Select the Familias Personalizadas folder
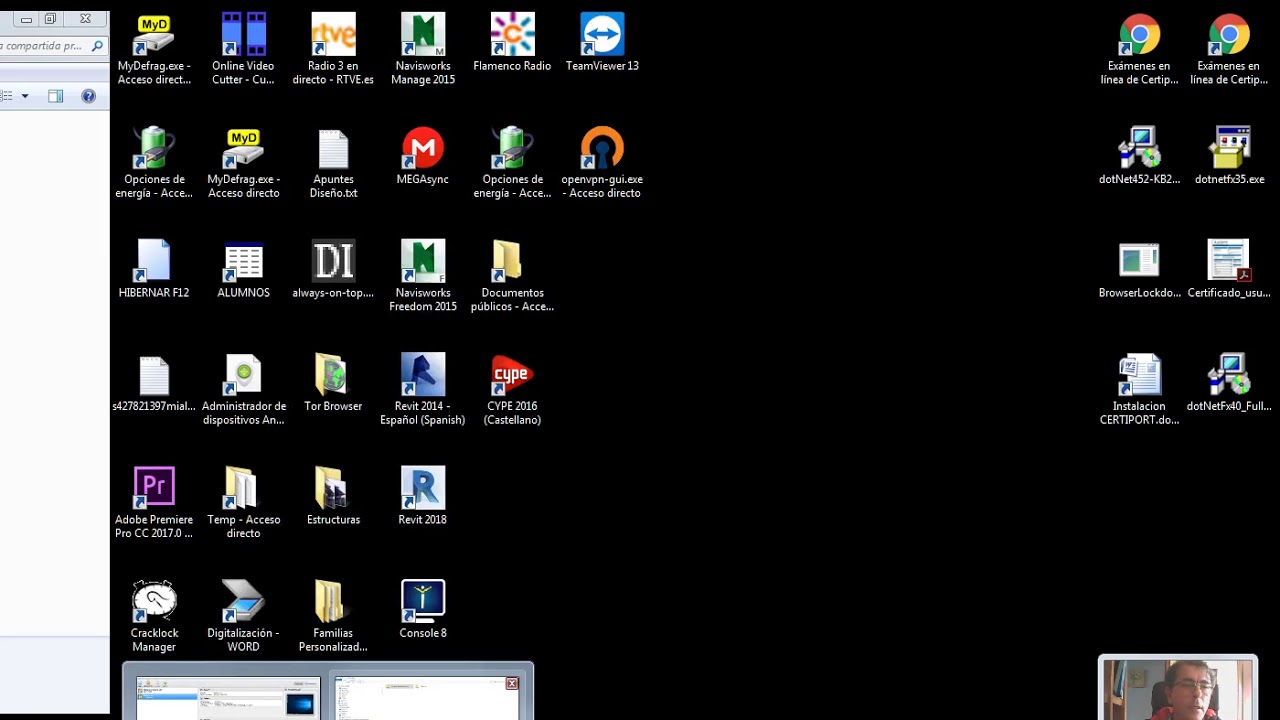 (333, 617)
